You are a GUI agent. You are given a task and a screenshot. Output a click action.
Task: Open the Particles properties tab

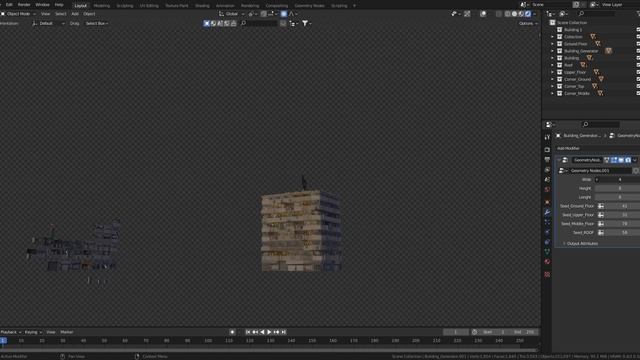click(547, 222)
